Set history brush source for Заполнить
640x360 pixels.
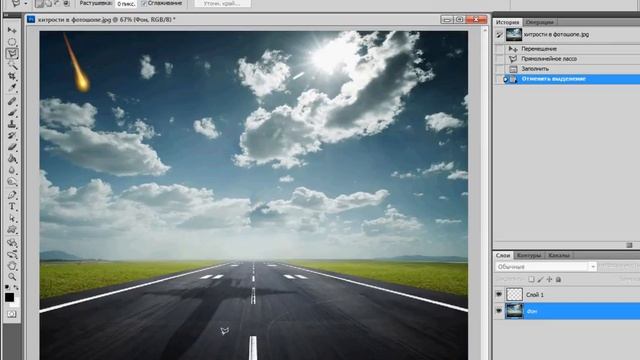pos(499,69)
